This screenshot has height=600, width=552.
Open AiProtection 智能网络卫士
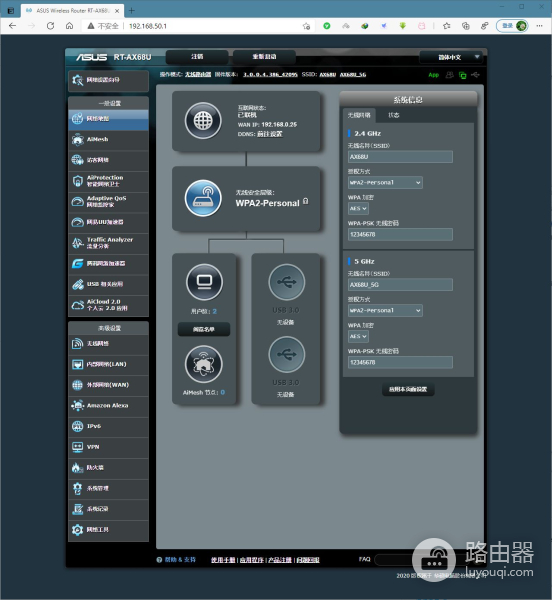(x=108, y=181)
